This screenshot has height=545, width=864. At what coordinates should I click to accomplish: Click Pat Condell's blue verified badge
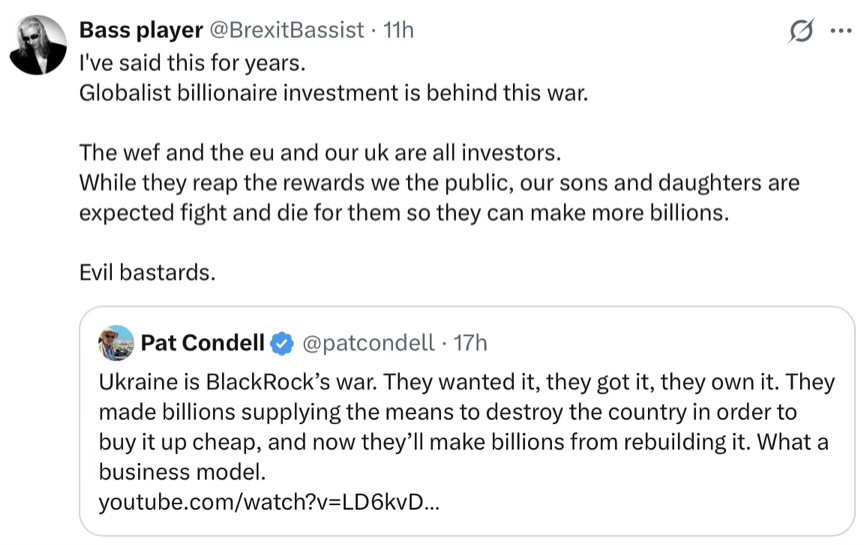pos(283,344)
